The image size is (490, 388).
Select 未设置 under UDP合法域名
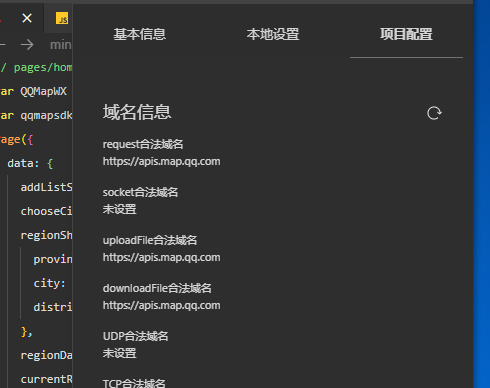pos(120,353)
